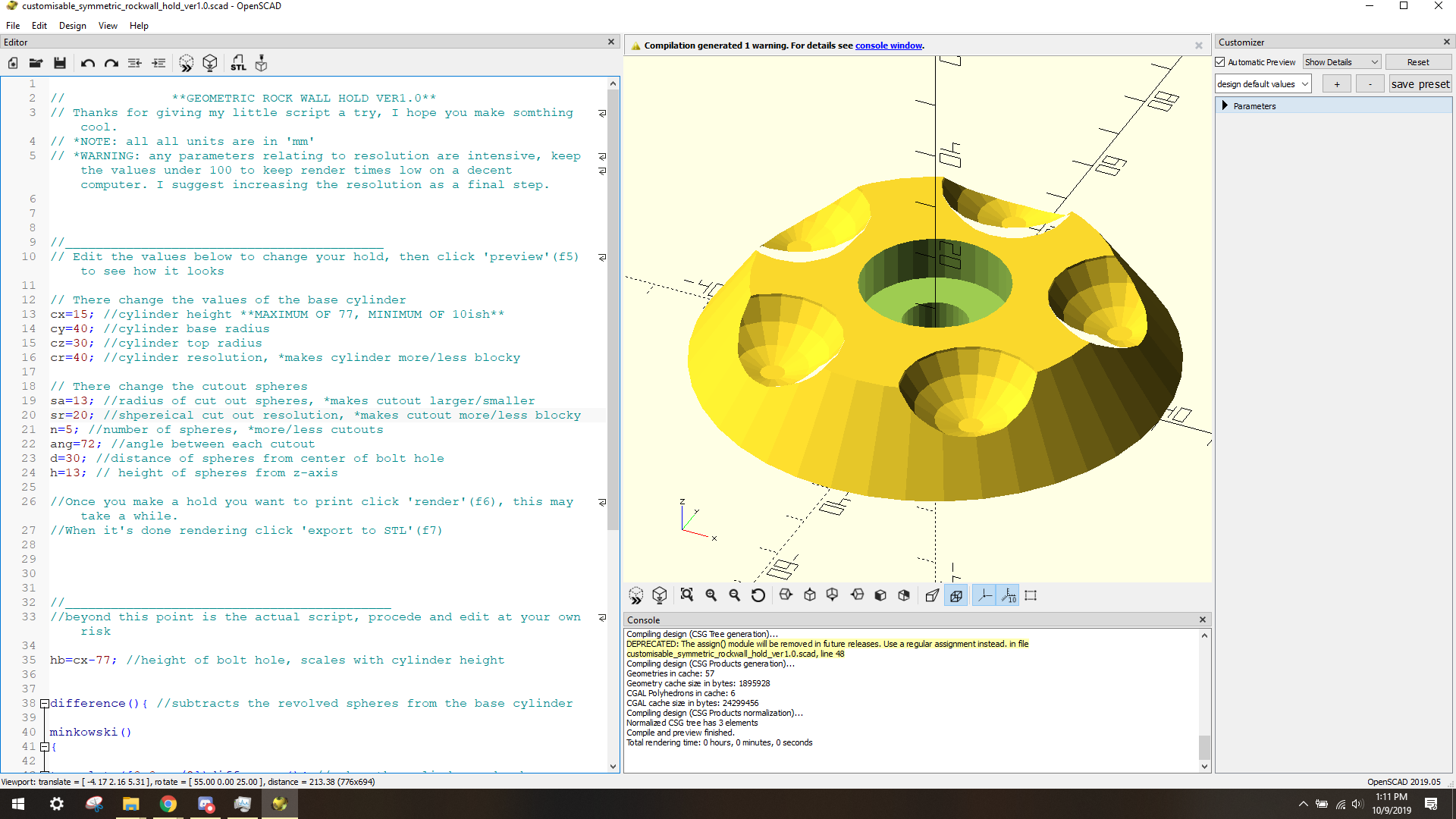Click the Export as STL icon
This screenshot has height=819, width=1456.
click(x=238, y=64)
